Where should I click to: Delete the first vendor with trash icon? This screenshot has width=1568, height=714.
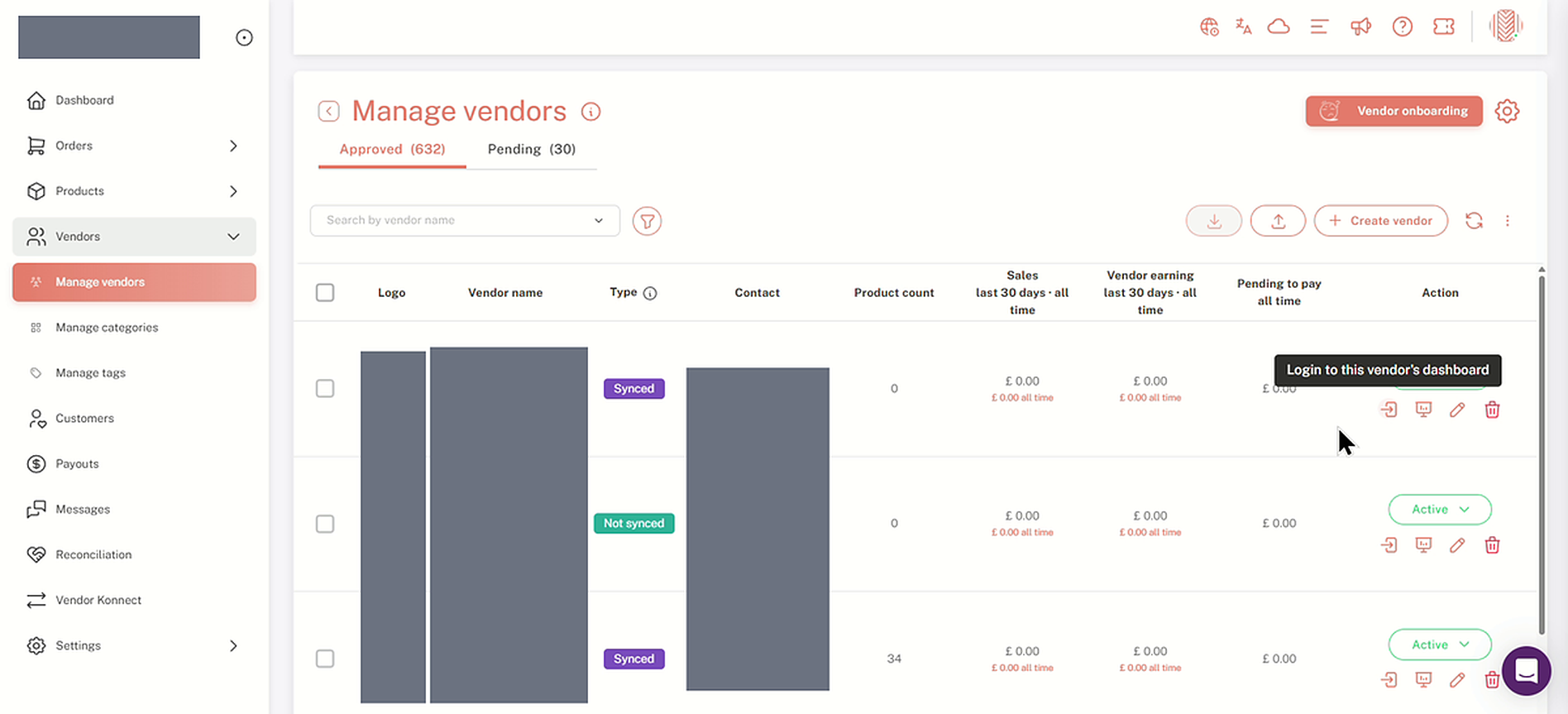[1492, 410]
